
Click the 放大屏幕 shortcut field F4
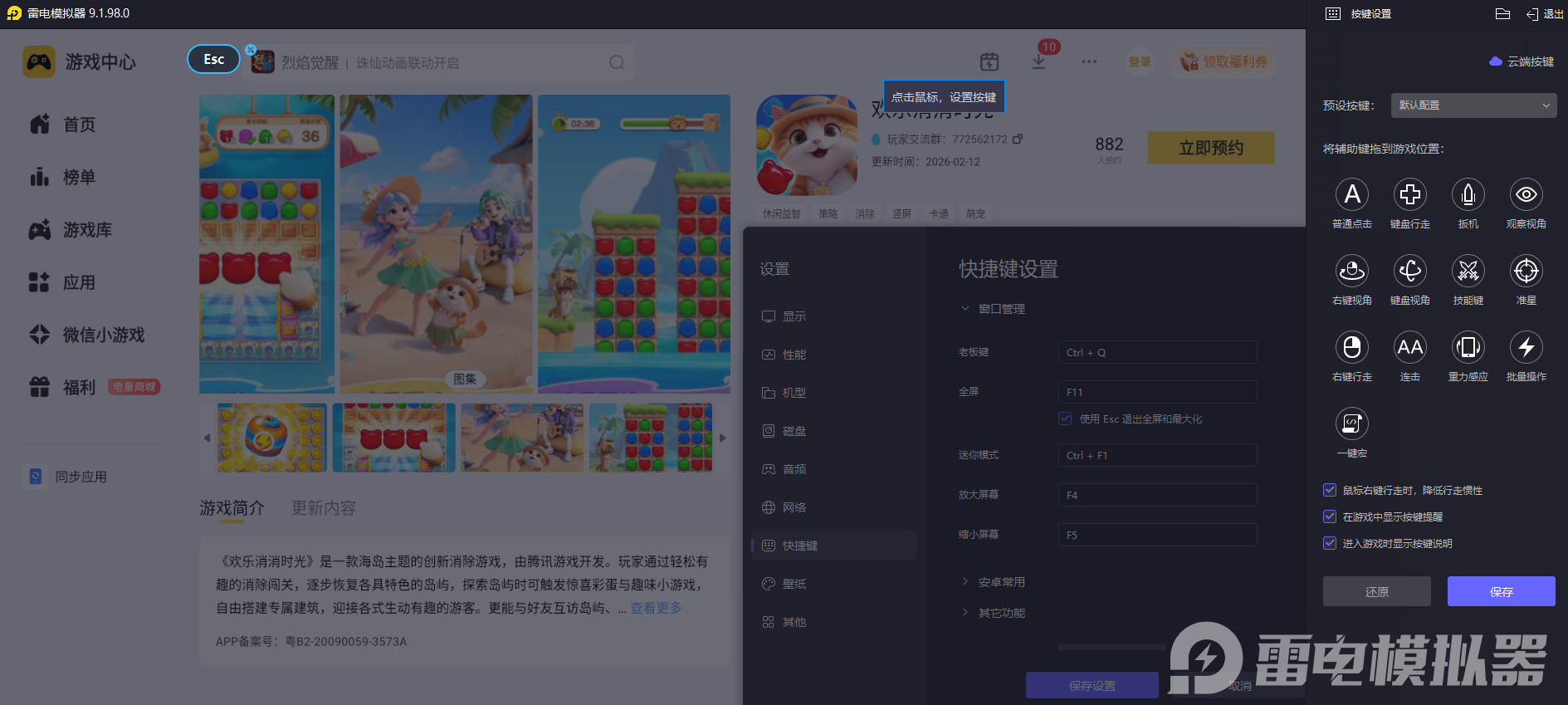[x=1157, y=495]
